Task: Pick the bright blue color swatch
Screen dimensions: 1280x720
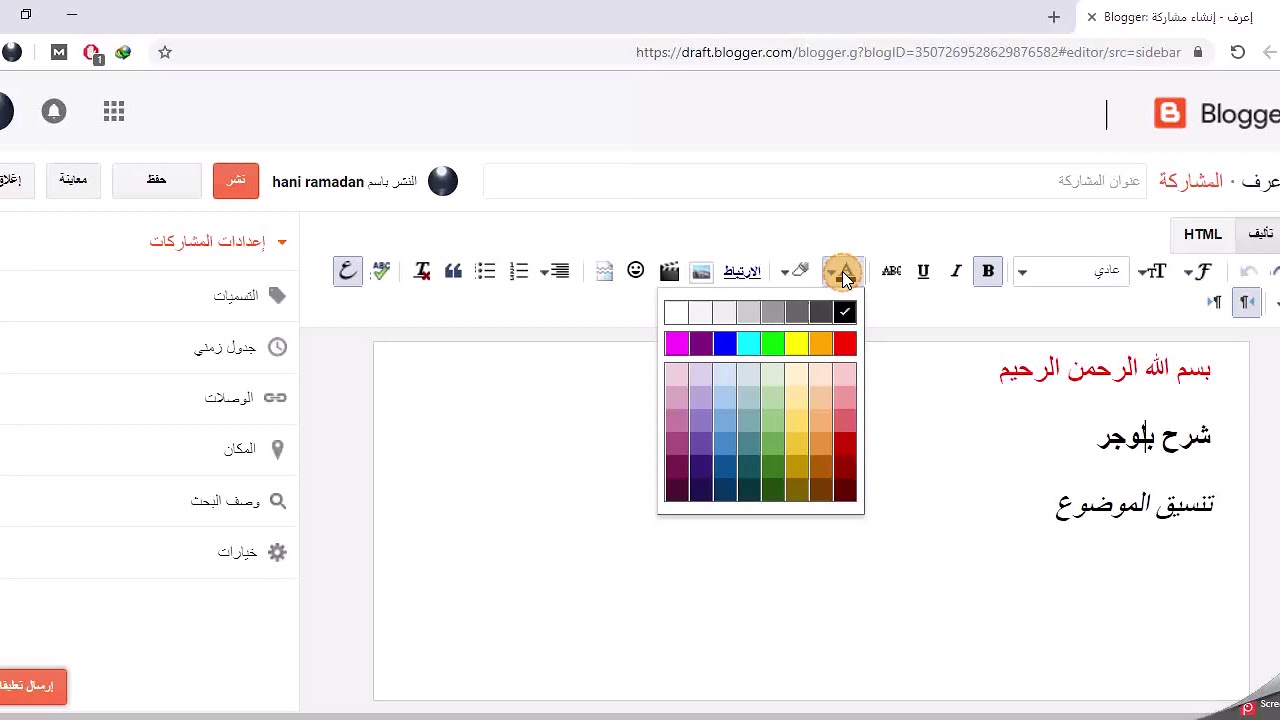Action: coord(724,345)
